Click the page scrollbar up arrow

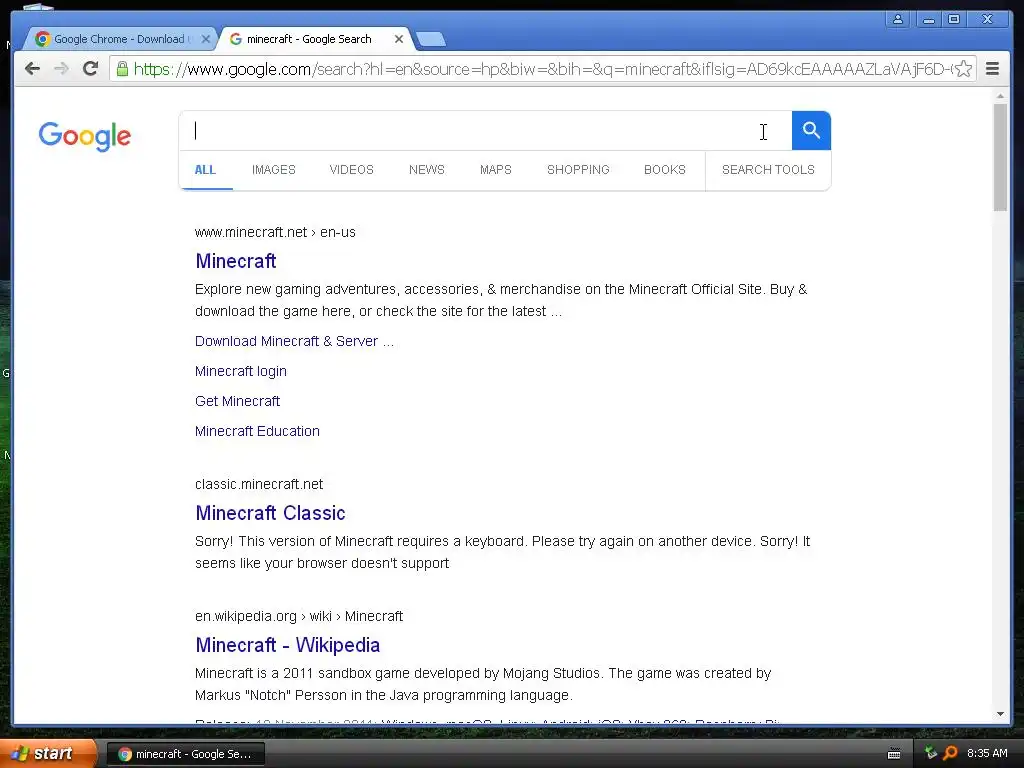pyautogui.click(x=1000, y=96)
